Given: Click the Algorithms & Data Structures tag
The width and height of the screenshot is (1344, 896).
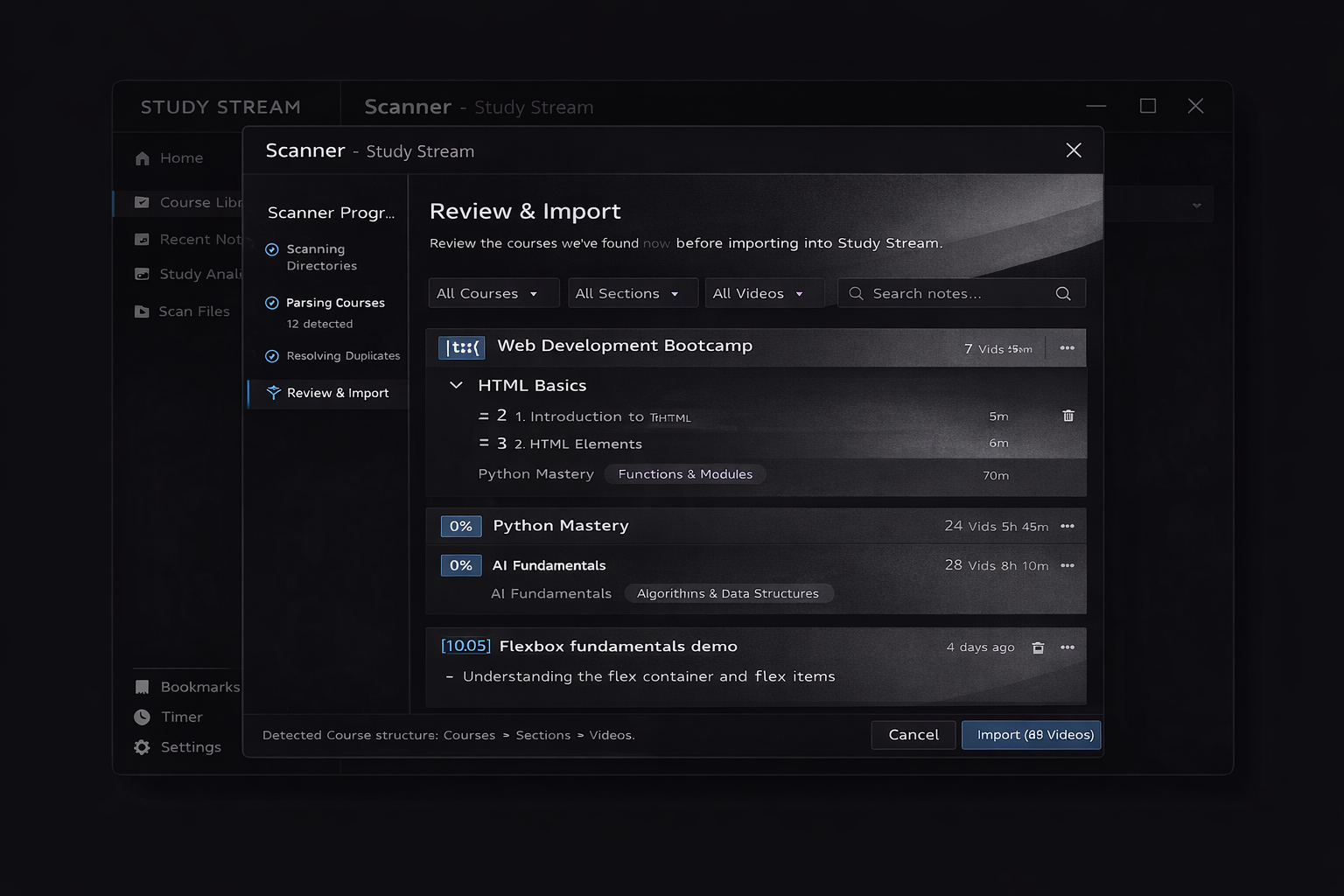Looking at the screenshot, I should click(728, 593).
